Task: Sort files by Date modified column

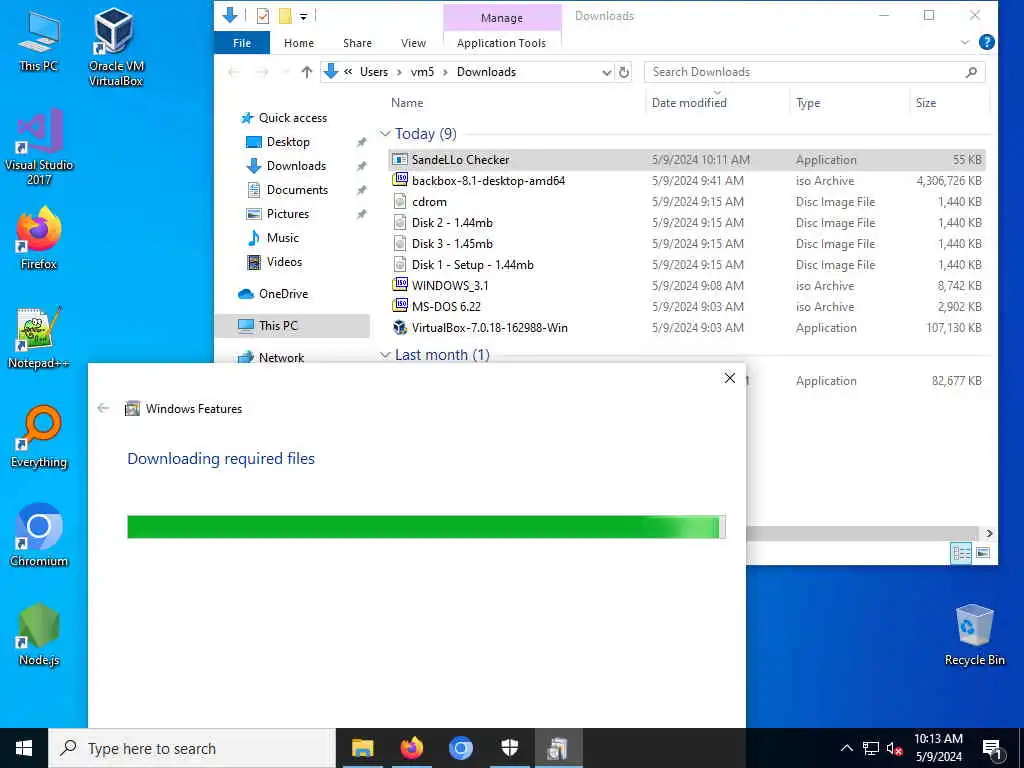Action: [x=689, y=103]
